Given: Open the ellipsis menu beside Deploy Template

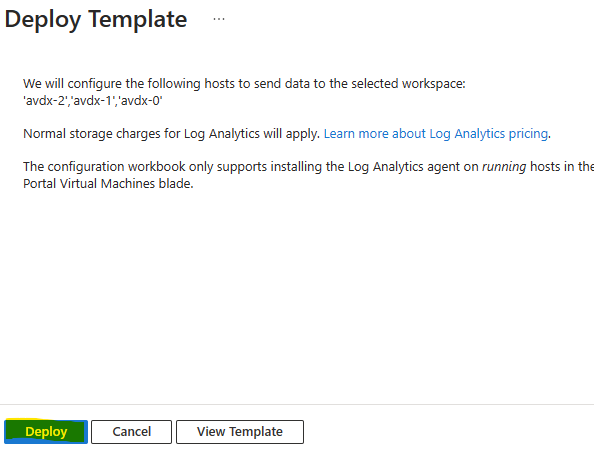Looking at the screenshot, I should click(219, 19).
